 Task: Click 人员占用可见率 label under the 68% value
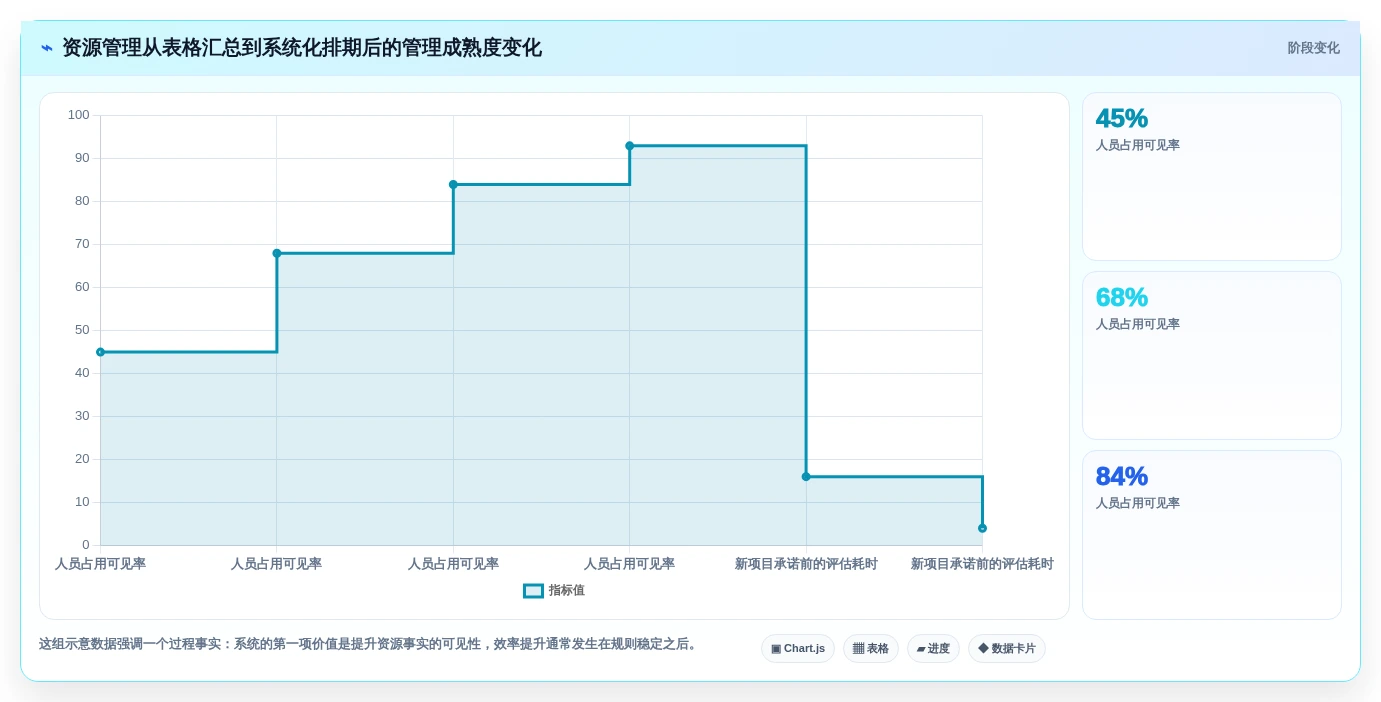point(1138,324)
